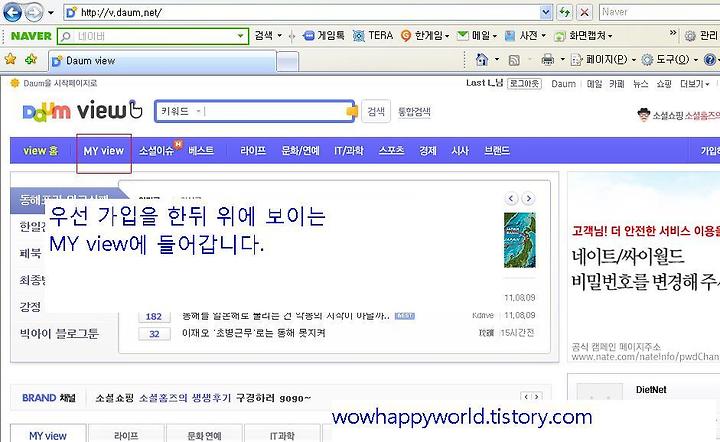Go to the browser Home page icon

[481, 59]
